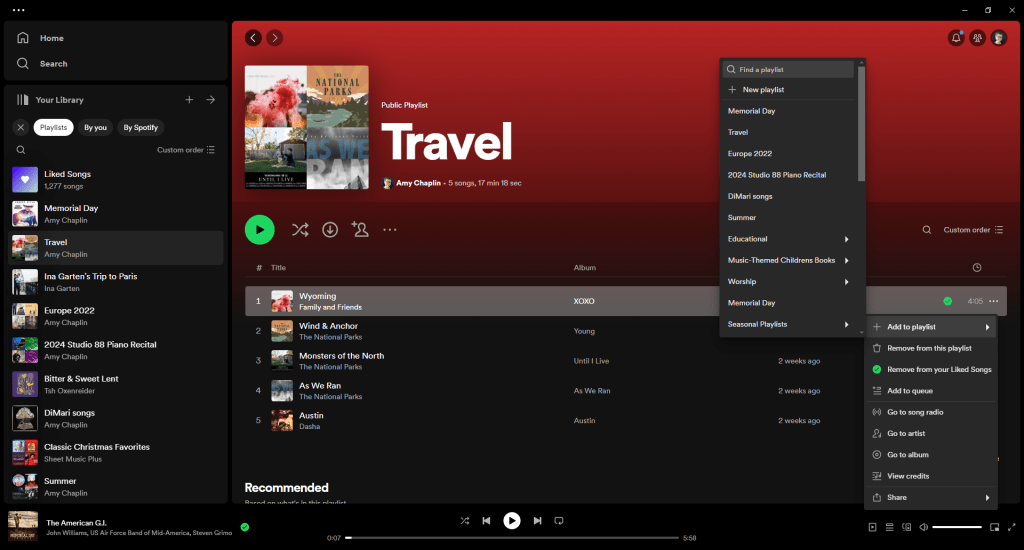Image resolution: width=1024 pixels, height=550 pixels.
Task: Go back with the left arrow
Action: pos(253,38)
